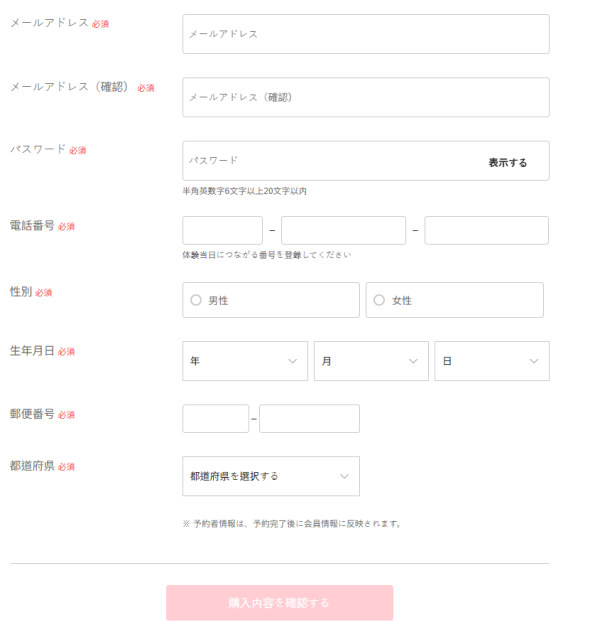Show password with 表示する button
600x627 pixels.
(x=507, y=162)
